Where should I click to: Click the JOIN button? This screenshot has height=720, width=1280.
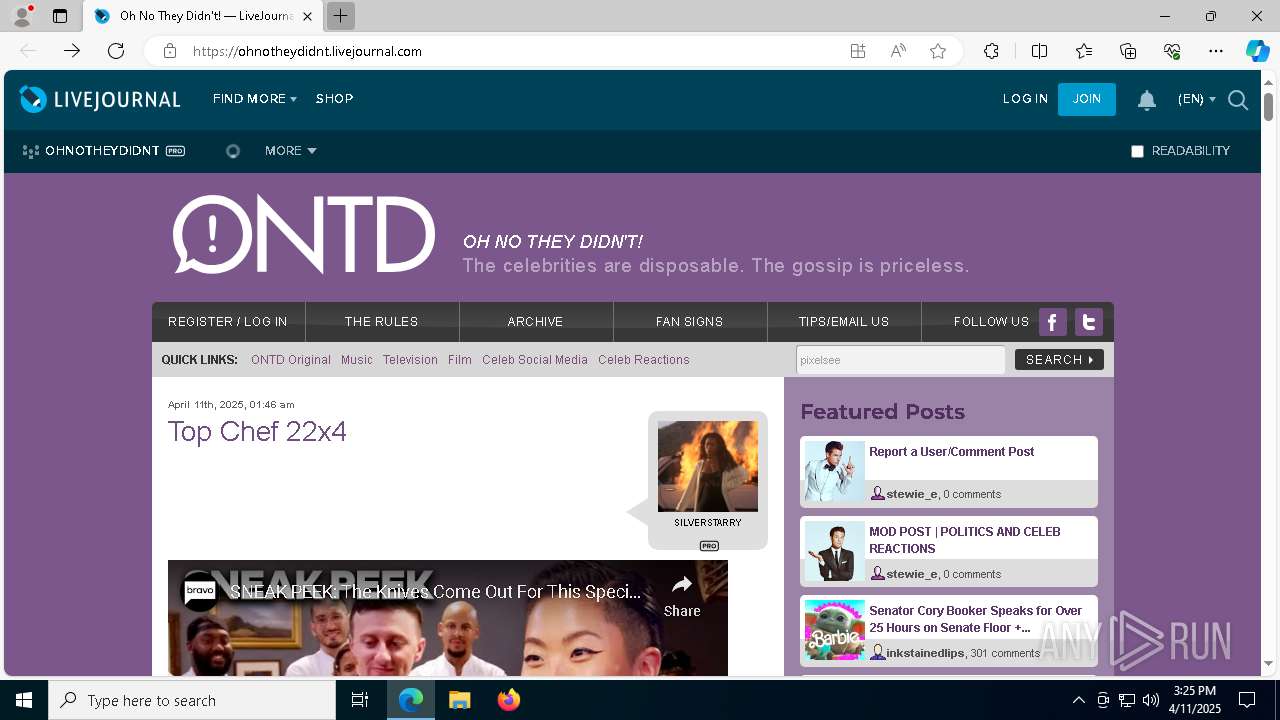1087,99
